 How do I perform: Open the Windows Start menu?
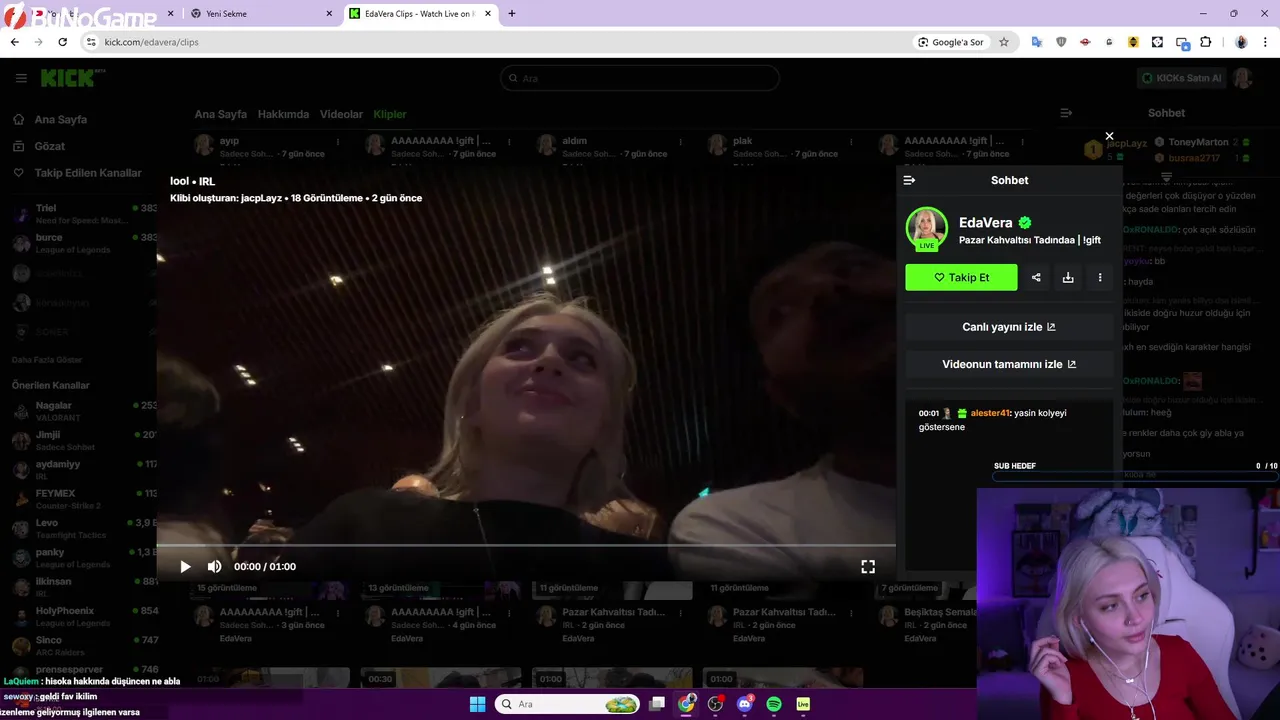477,704
